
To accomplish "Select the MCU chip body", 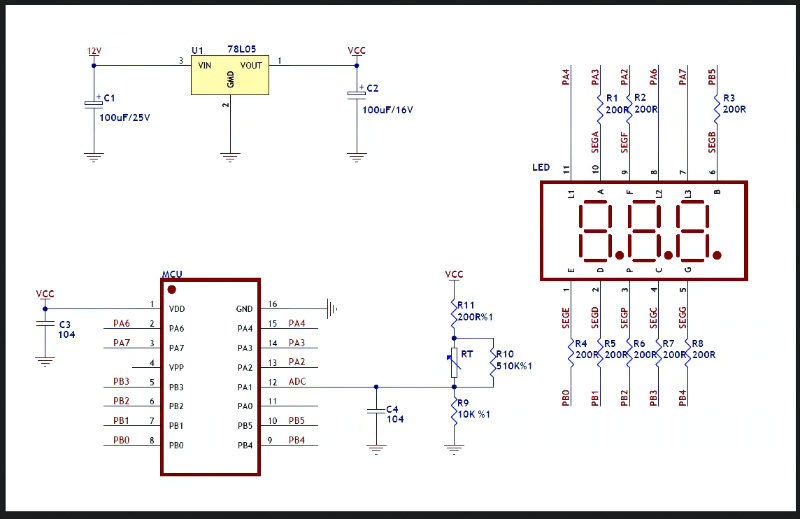I will pos(210,377).
